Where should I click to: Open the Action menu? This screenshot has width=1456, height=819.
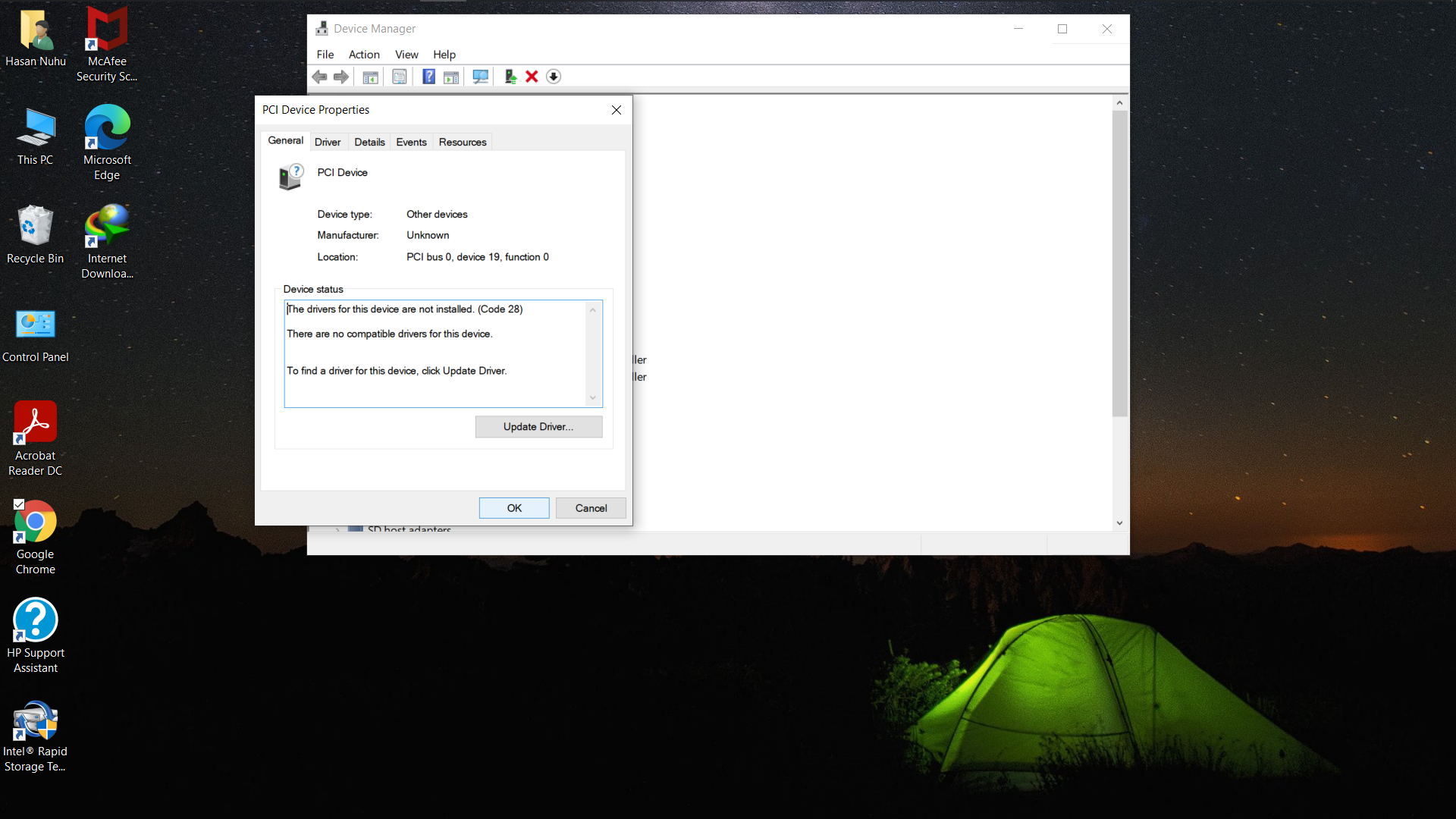pyautogui.click(x=364, y=55)
